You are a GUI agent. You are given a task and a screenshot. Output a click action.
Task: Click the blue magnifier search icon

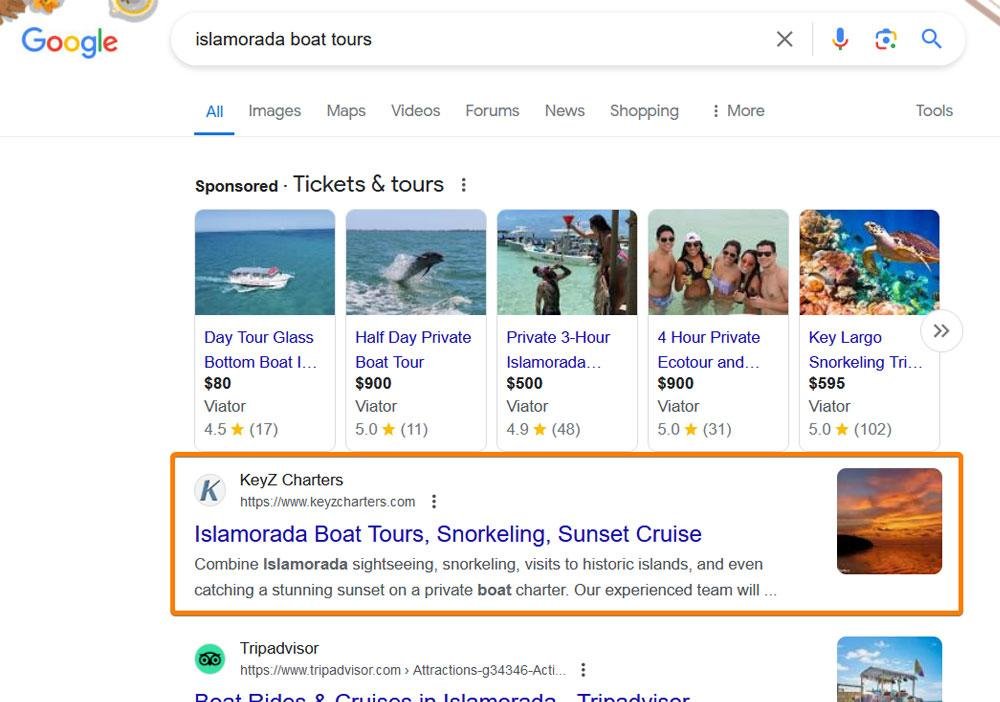click(x=932, y=39)
